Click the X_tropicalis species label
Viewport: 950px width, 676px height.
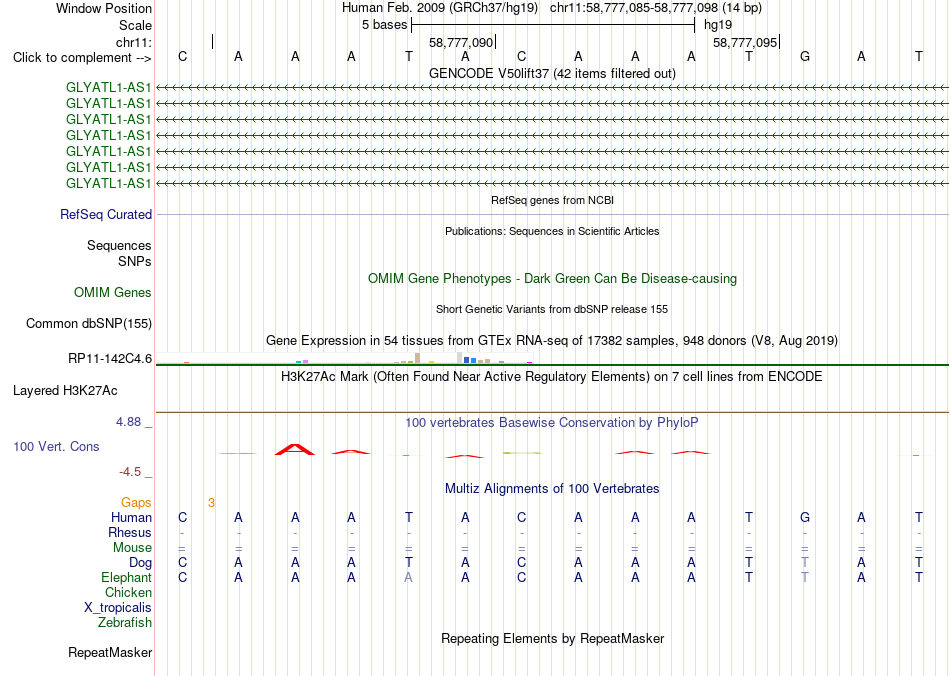pos(118,608)
